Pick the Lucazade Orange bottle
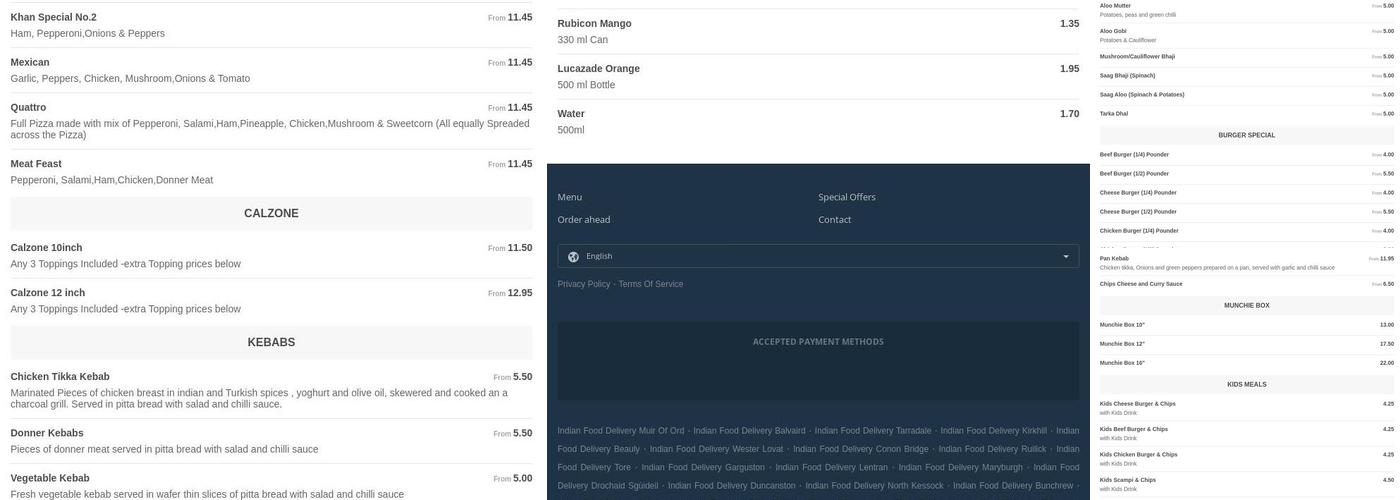Viewport: 1400px width, 500px height. pyautogui.click(x=598, y=69)
